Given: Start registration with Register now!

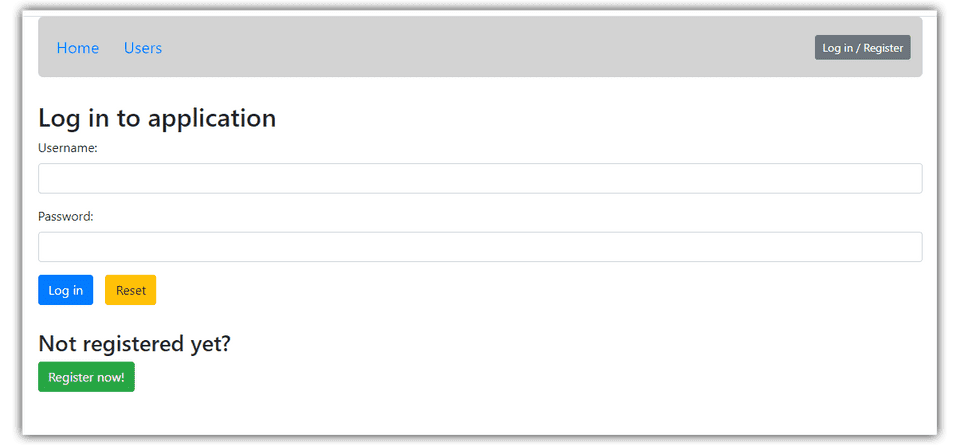Looking at the screenshot, I should [x=86, y=377].
